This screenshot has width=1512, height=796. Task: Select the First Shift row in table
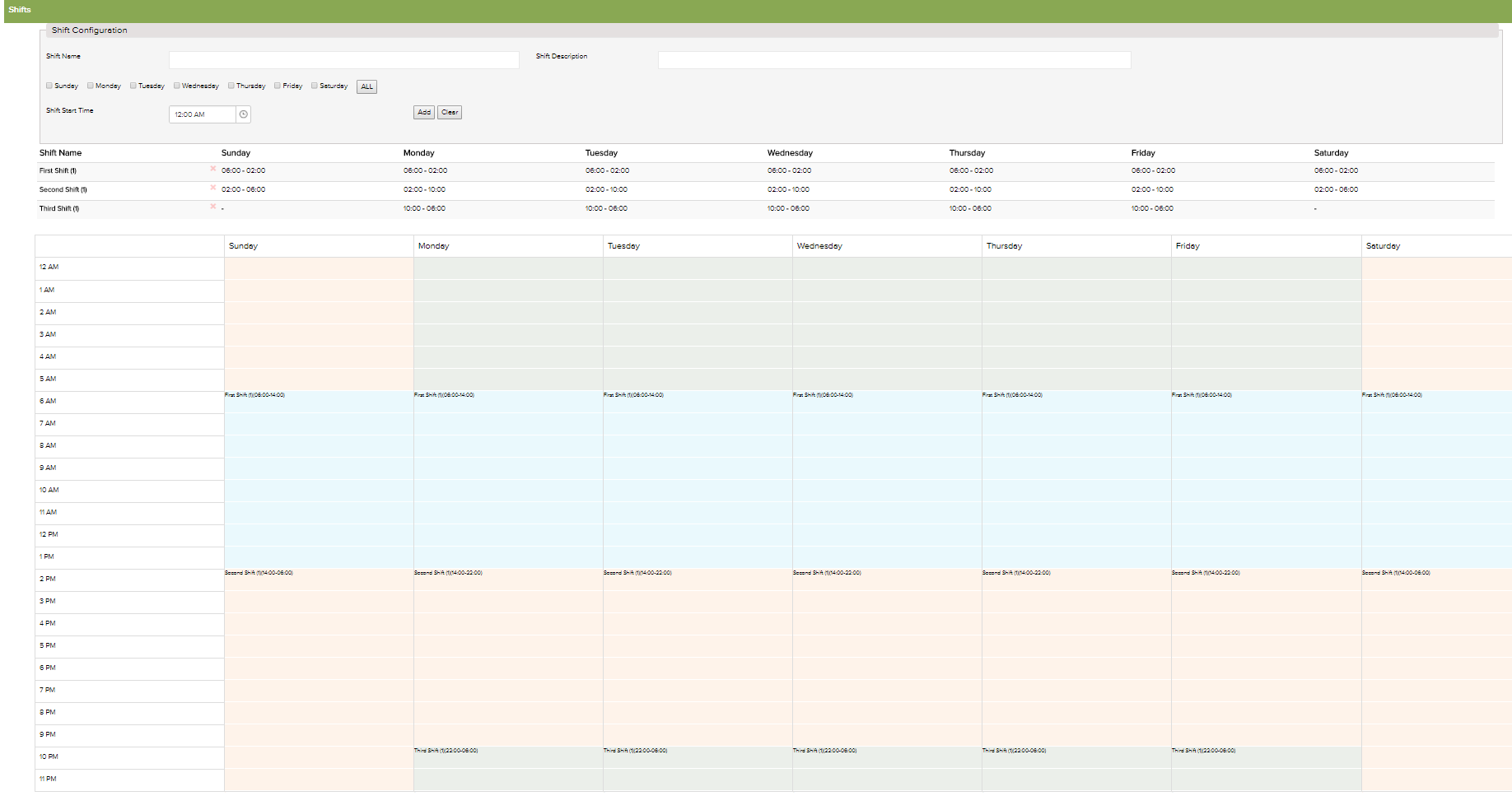click(x=58, y=171)
